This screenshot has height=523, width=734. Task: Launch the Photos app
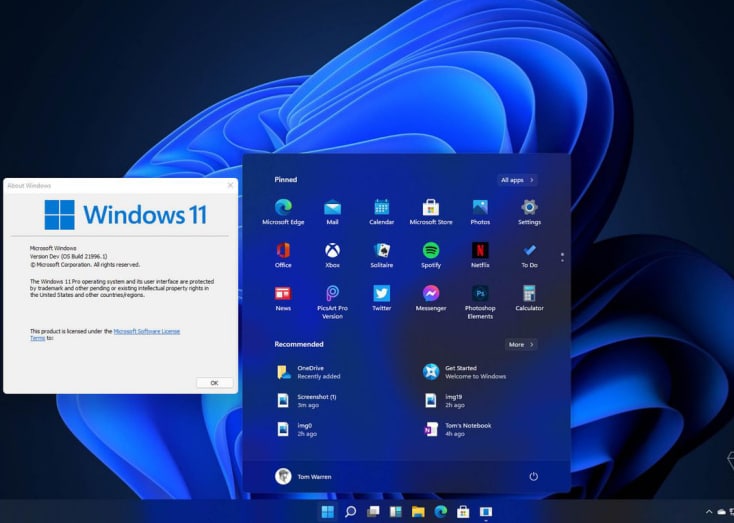(480, 212)
